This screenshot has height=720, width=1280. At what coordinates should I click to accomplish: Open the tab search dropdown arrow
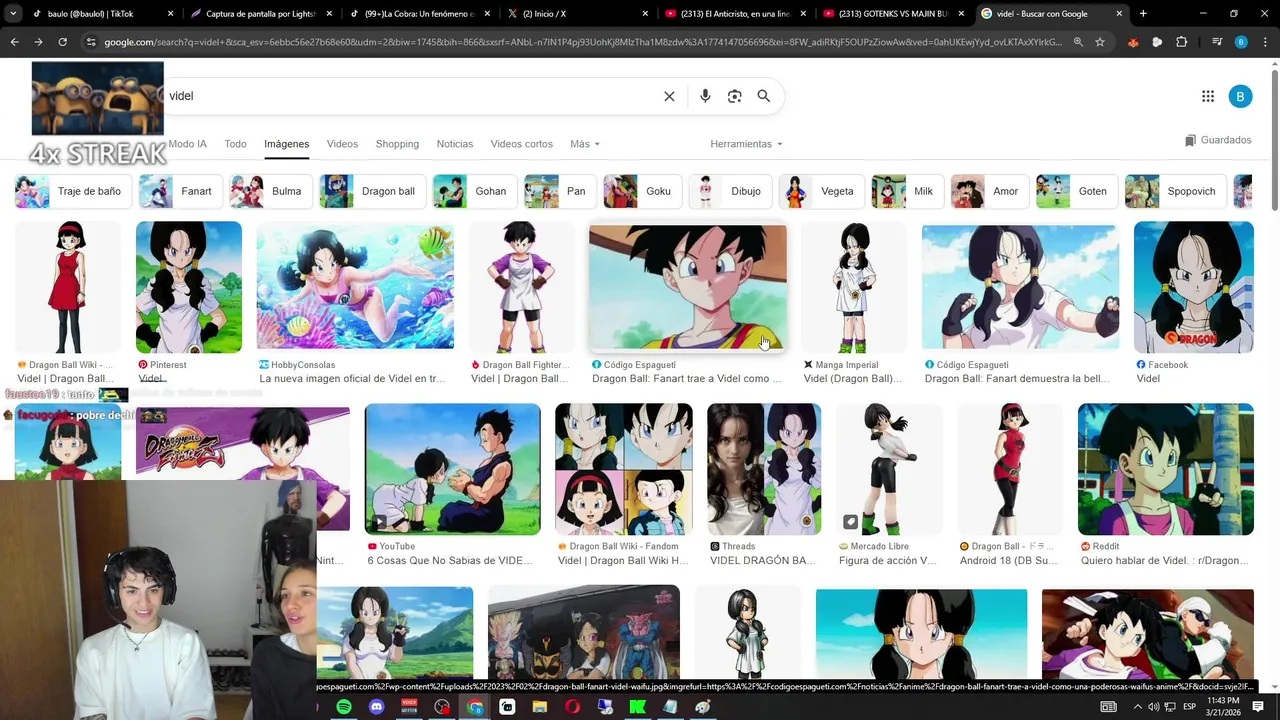(13, 14)
